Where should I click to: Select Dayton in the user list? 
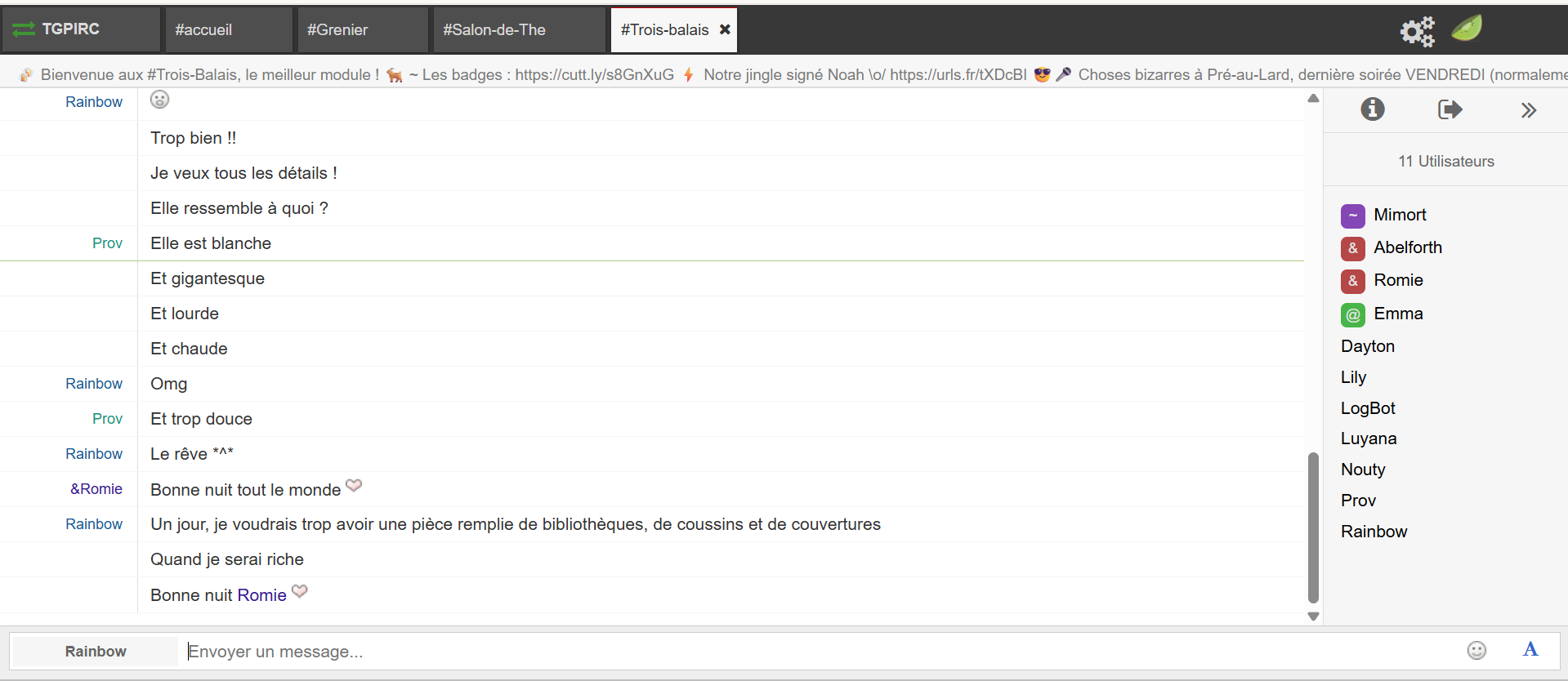tap(1368, 346)
